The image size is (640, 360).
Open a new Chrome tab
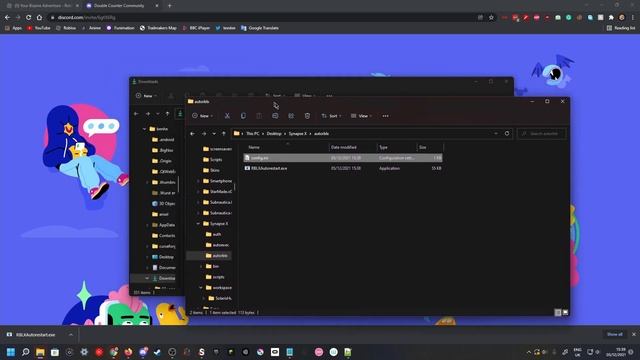(169, 6)
